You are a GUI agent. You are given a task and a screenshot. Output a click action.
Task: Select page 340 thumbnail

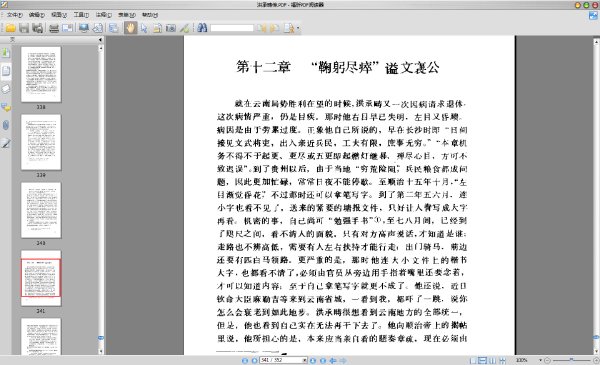41,210
